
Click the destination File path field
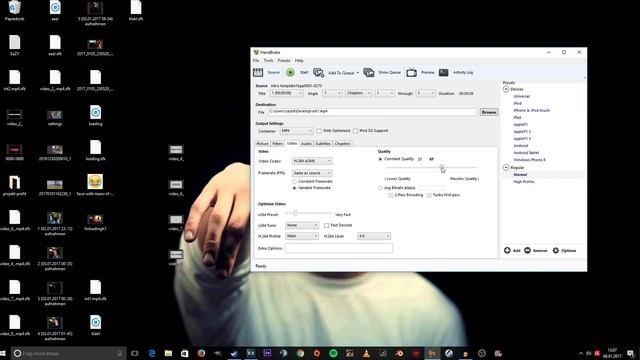[372, 111]
